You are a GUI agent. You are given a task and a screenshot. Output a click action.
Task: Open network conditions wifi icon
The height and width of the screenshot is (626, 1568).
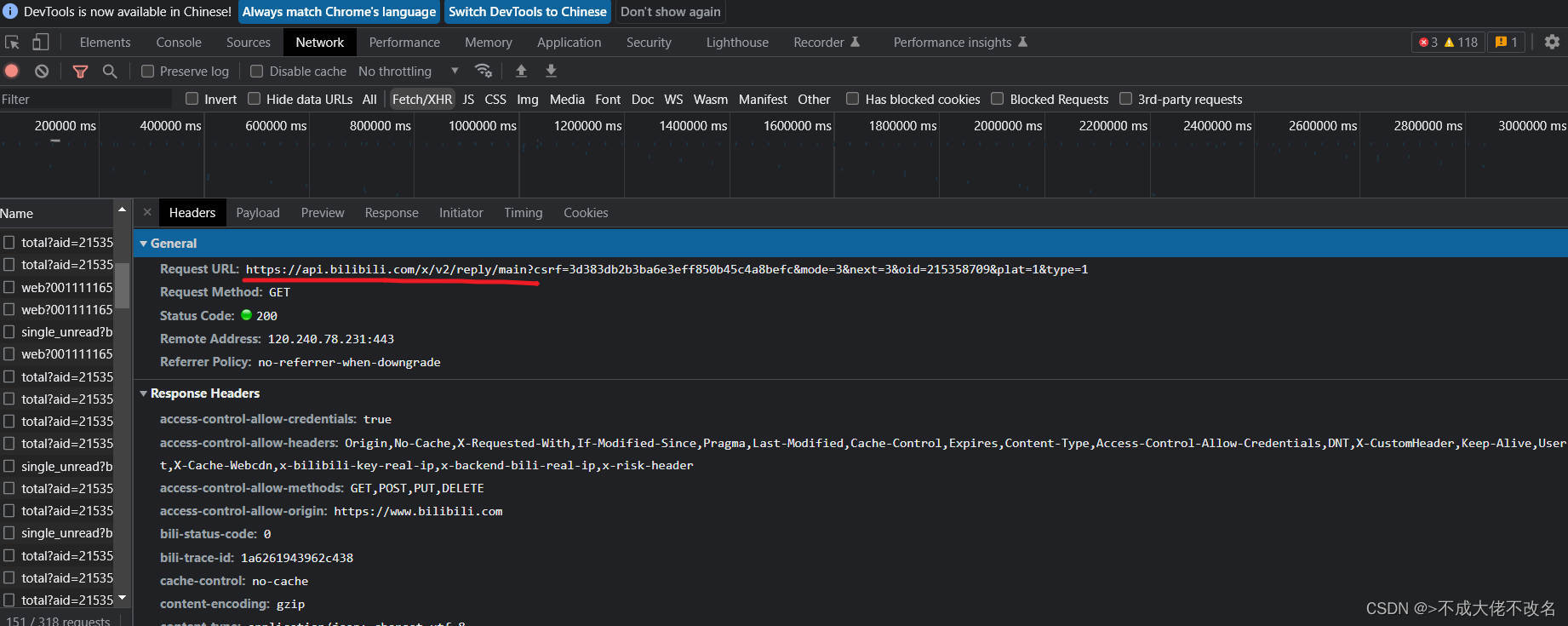point(484,71)
